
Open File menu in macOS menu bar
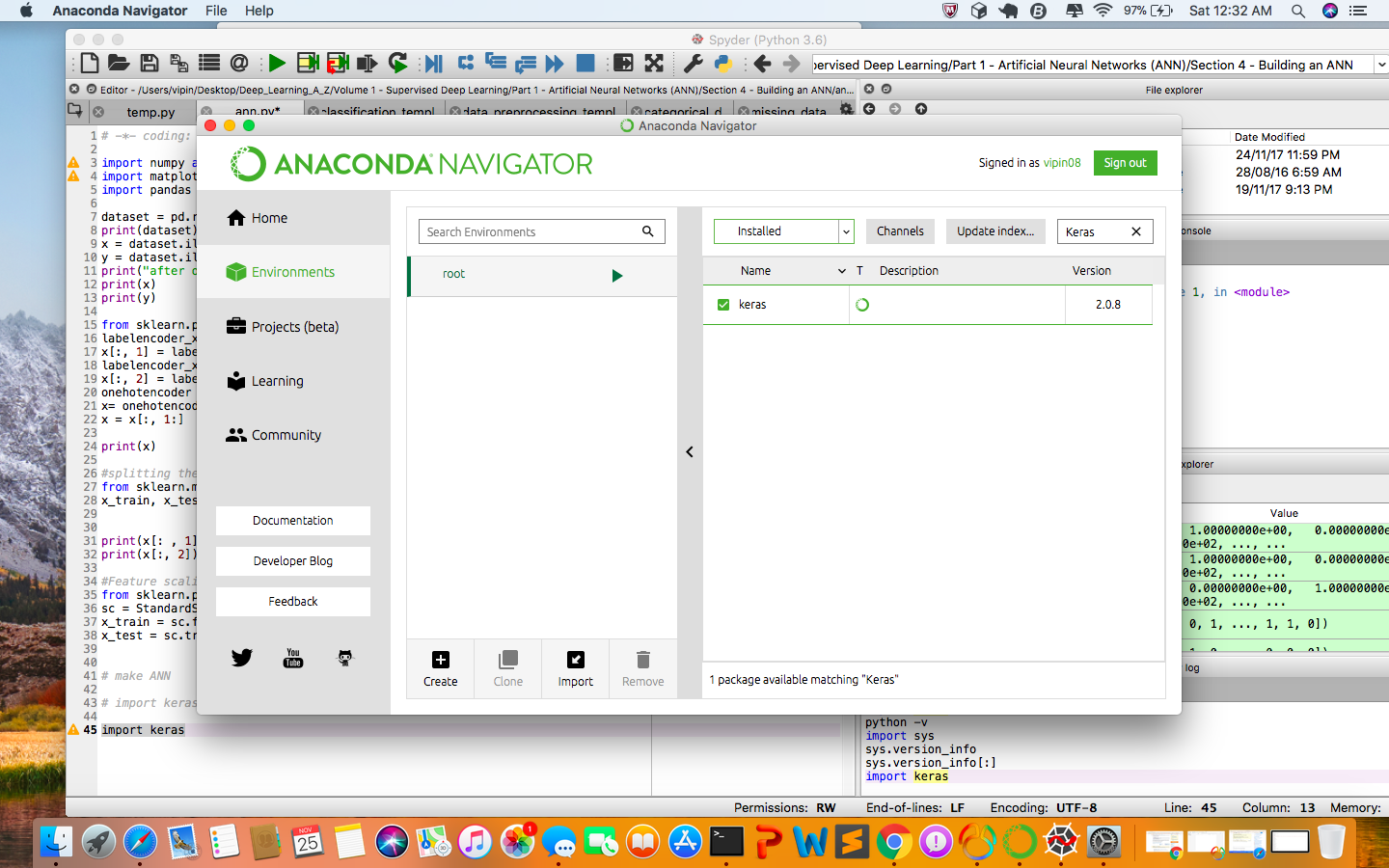coord(216,11)
